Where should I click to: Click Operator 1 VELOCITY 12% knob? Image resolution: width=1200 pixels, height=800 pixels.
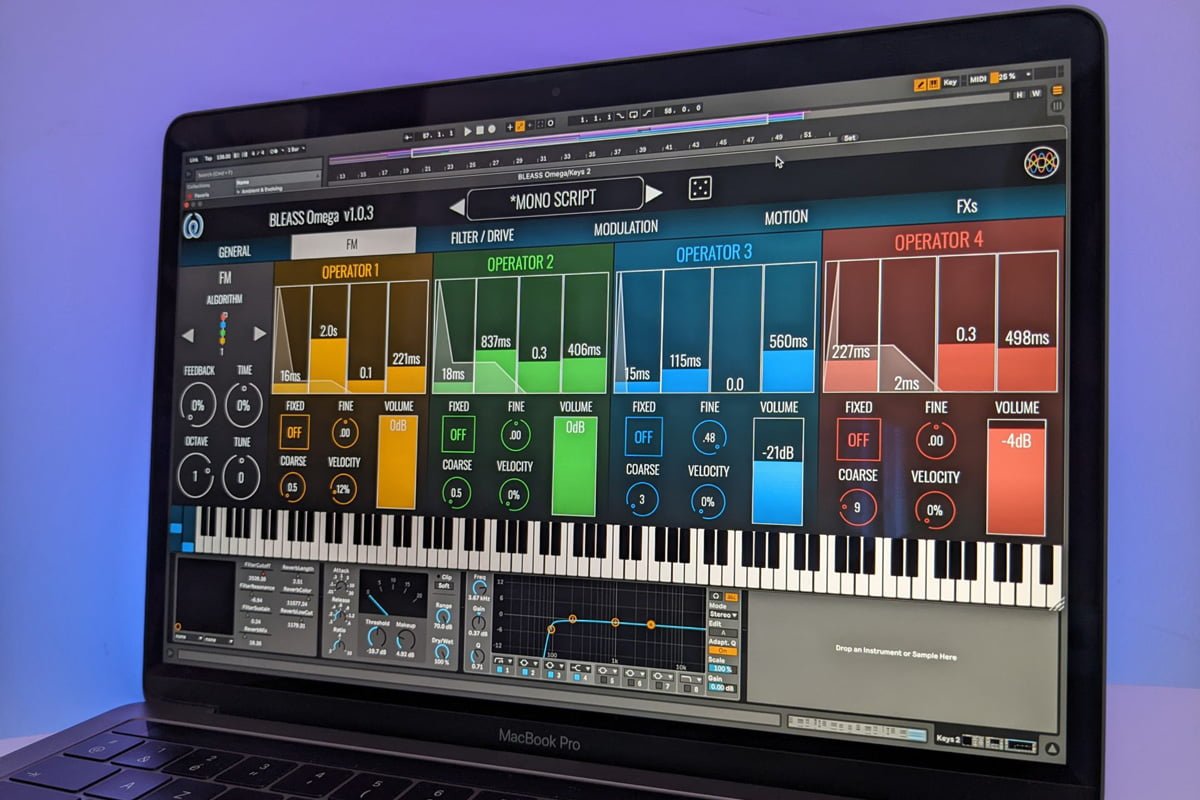[x=342, y=488]
